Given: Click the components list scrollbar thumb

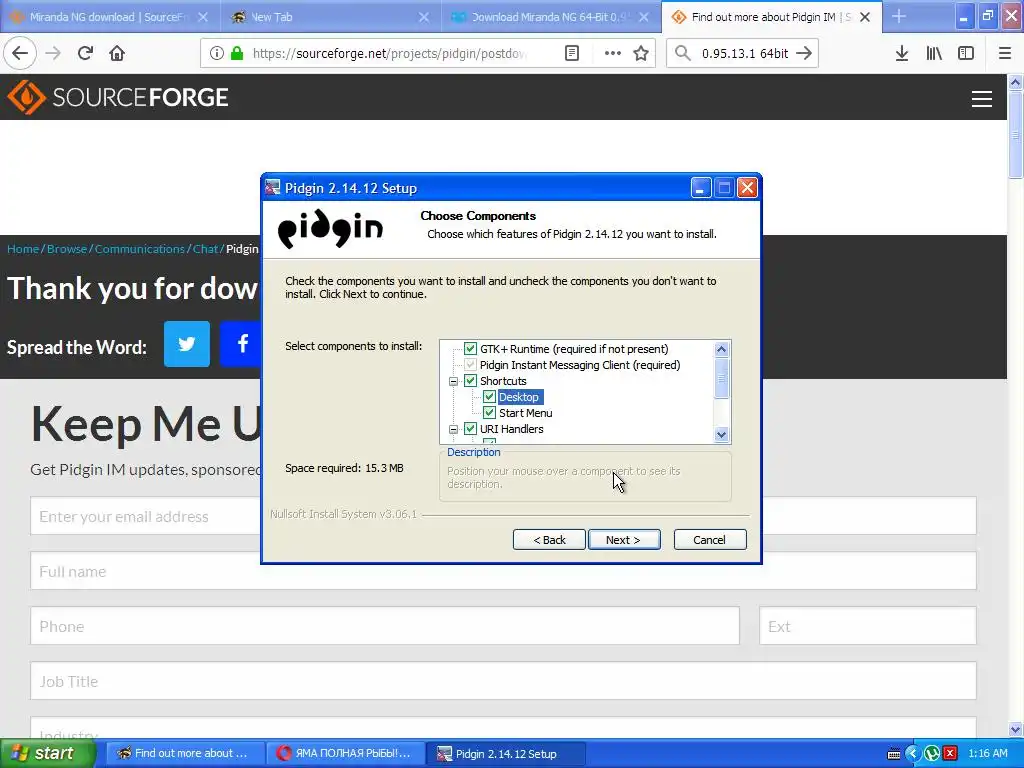Looking at the screenshot, I should 721,377.
